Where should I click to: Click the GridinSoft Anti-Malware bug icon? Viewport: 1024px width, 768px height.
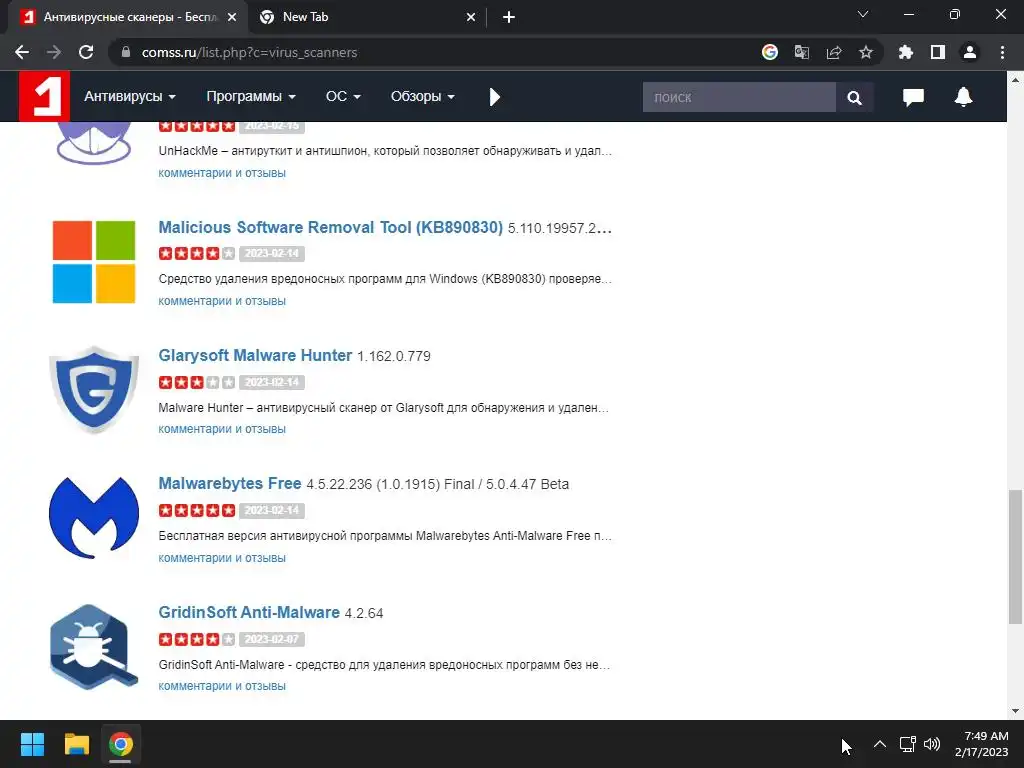pyautogui.click(x=94, y=647)
